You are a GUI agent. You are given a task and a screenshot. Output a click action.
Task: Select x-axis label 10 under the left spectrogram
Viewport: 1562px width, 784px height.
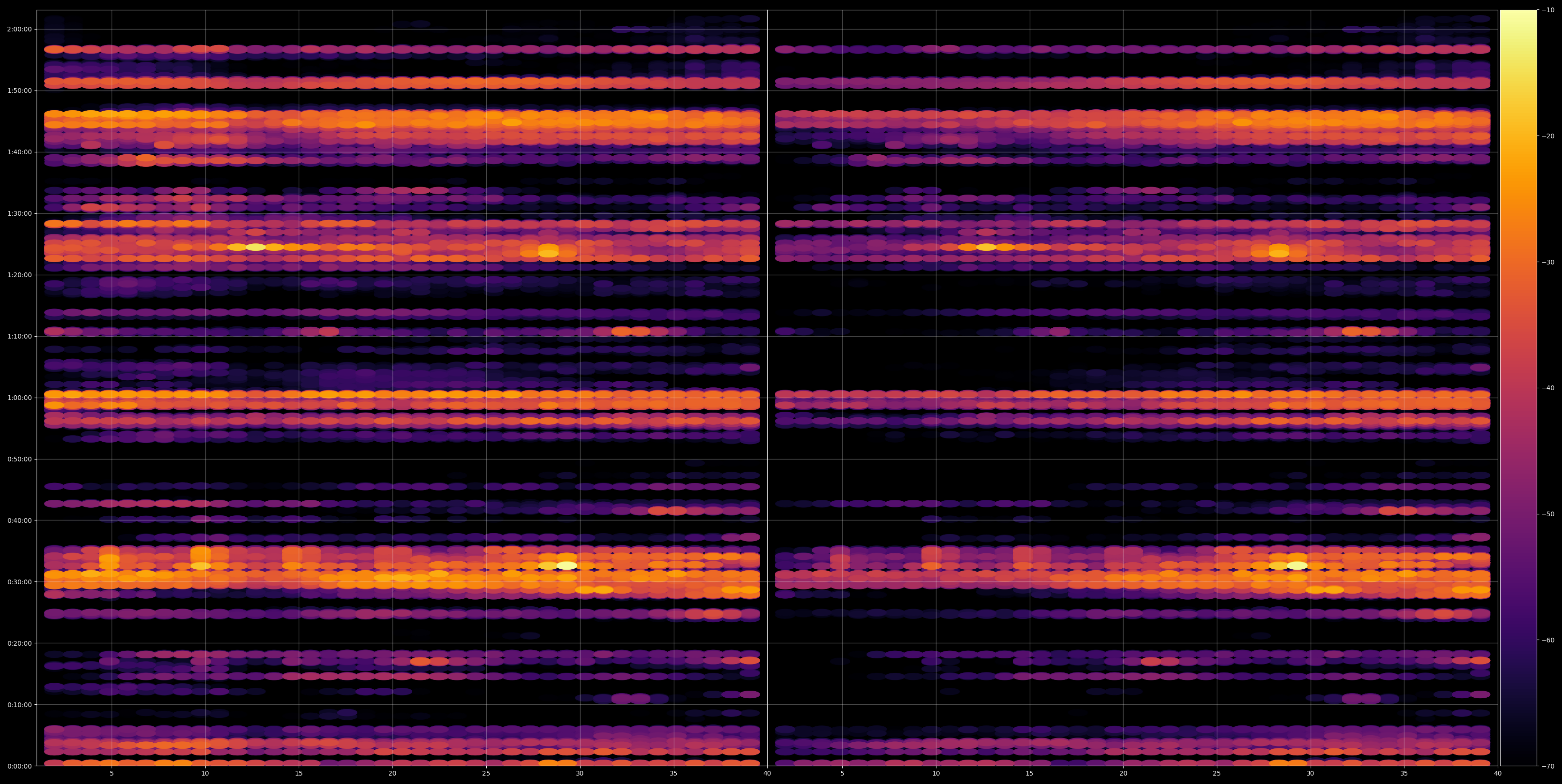205,774
